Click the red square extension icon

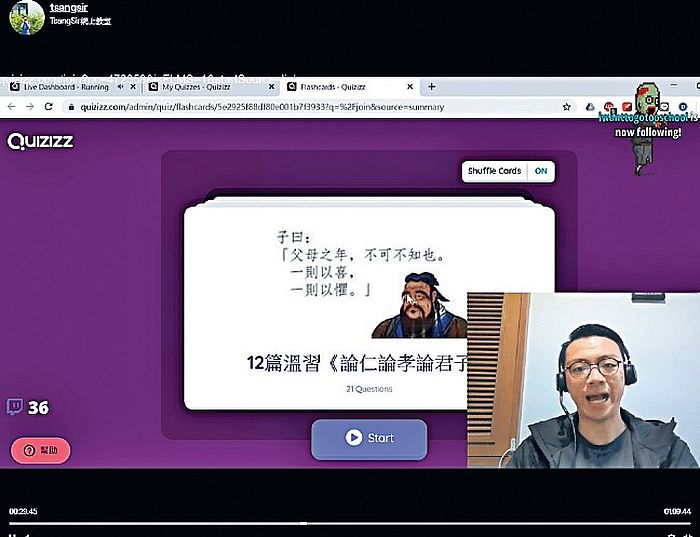coord(627,107)
